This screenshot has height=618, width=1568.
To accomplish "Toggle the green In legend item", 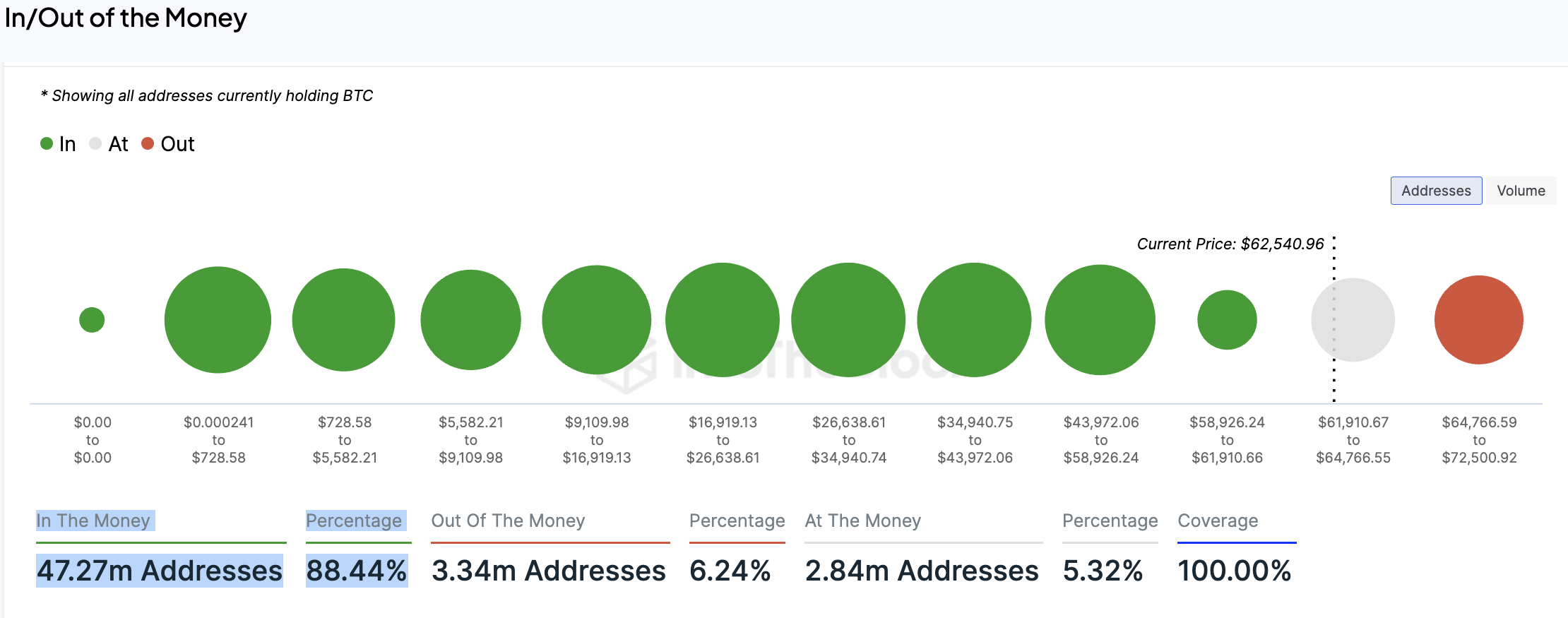I will pos(58,144).
